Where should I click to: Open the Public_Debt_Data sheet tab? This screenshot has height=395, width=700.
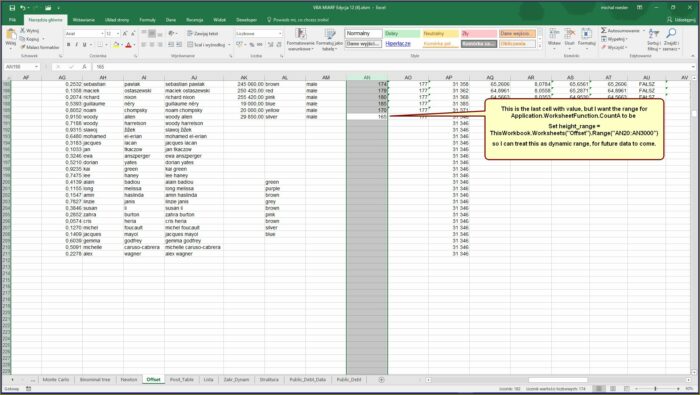pos(308,379)
